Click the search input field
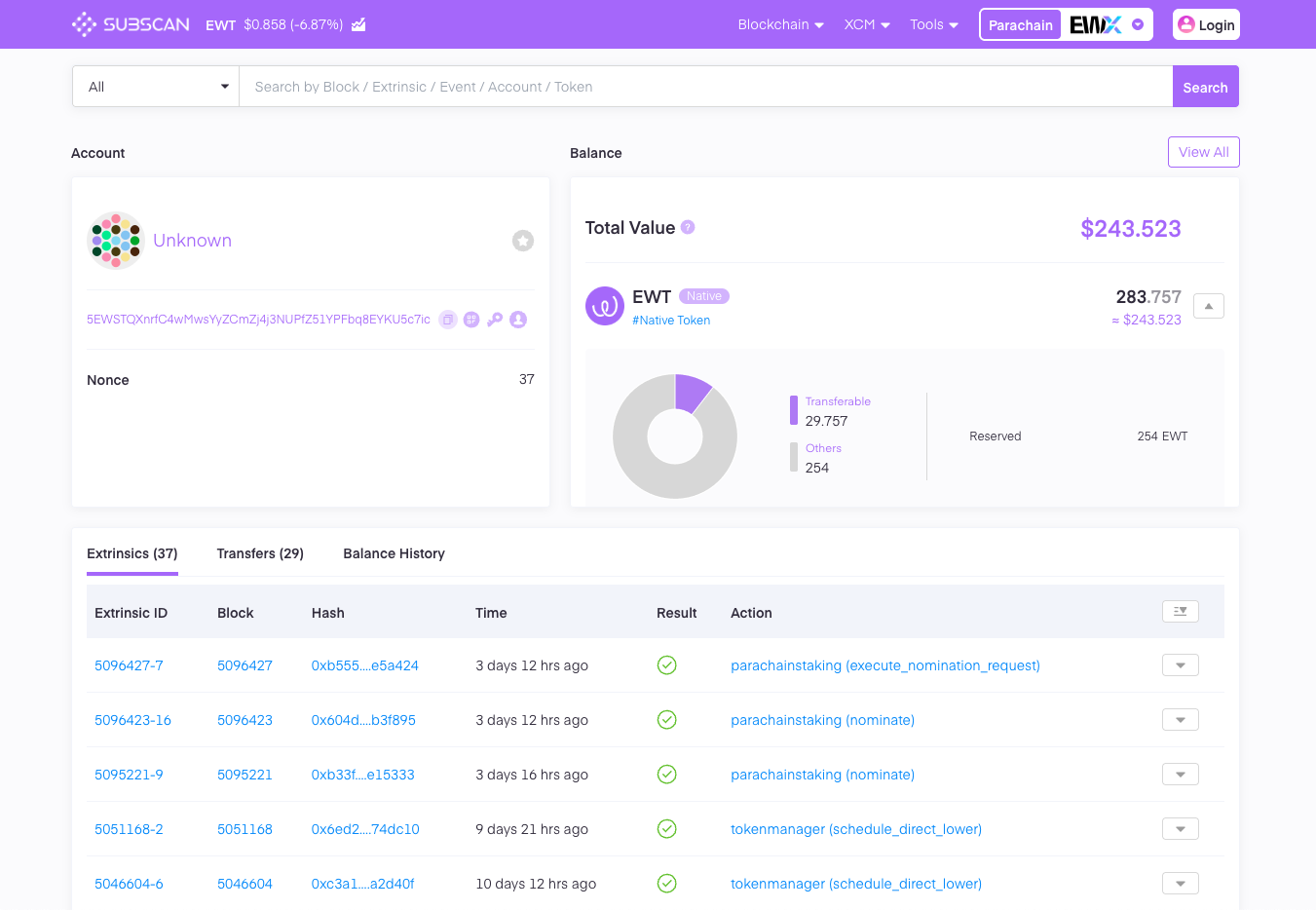 [x=705, y=87]
